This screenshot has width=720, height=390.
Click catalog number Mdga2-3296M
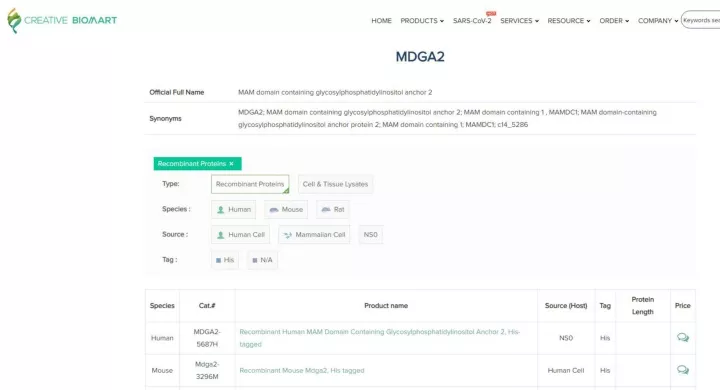pyautogui.click(x=207, y=370)
